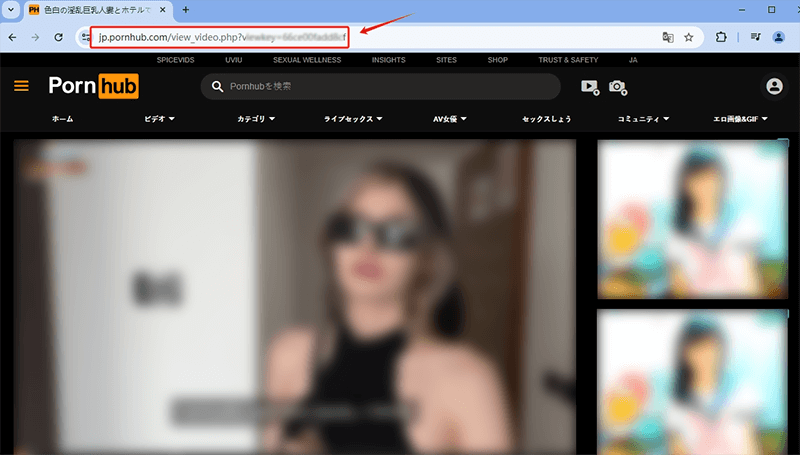Viewport: 800px width, 455px height.
Task: Close the current browser tab
Action: pyautogui.click(x=165, y=10)
